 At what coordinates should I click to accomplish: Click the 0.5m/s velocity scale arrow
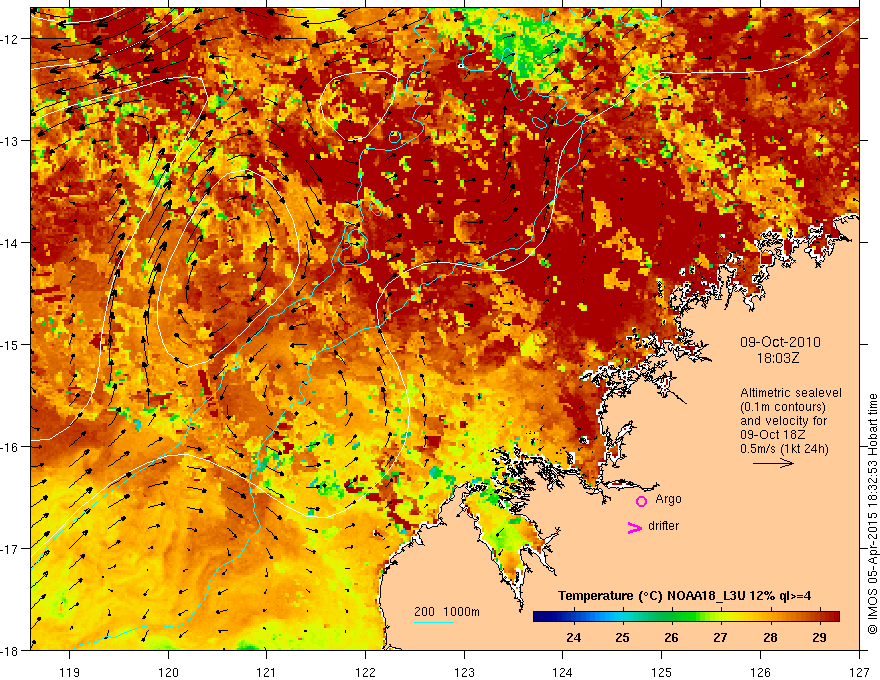(x=773, y=463)
